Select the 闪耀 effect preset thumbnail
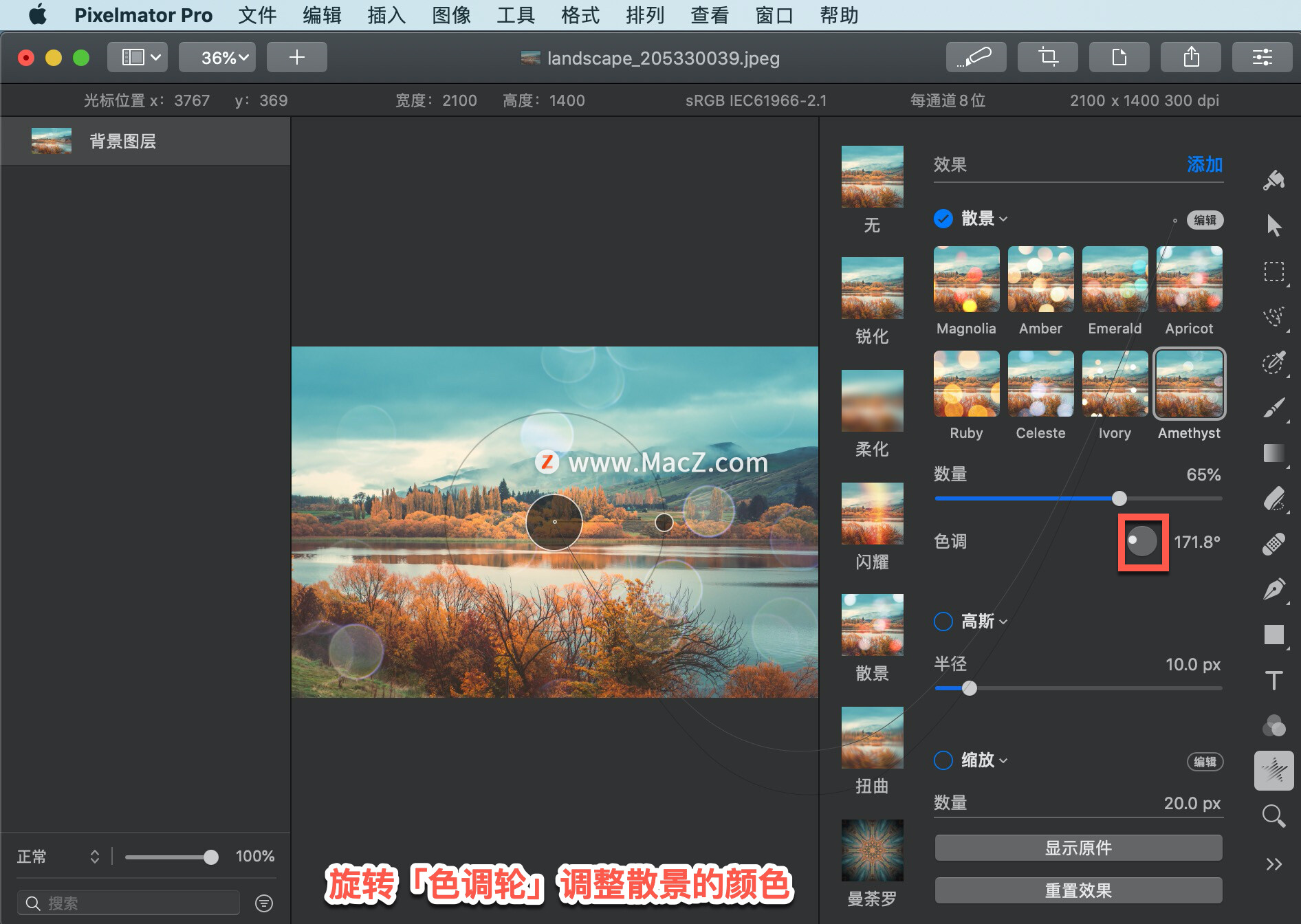Screen dimensions: 1301x924 coord(872,514)
